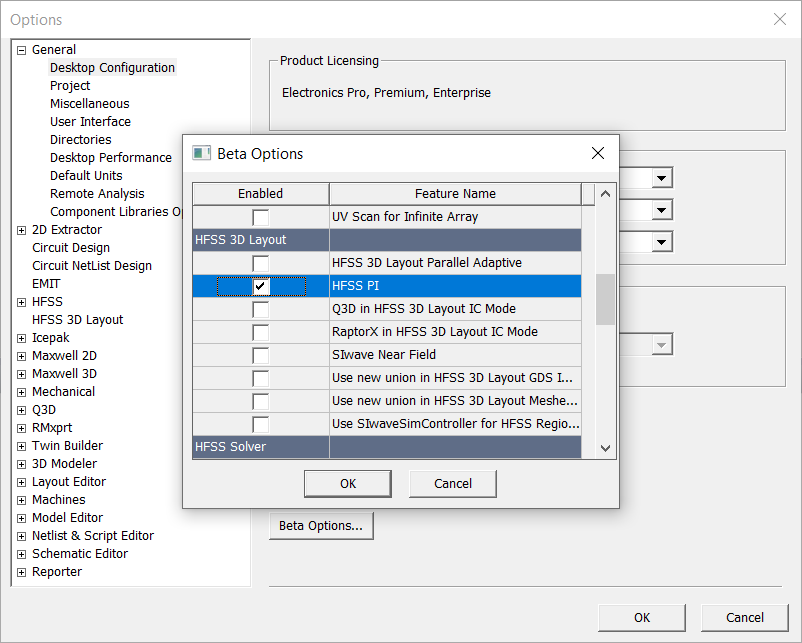
Task: Click the Feature Name column header
Action: [x=456, y=193]
